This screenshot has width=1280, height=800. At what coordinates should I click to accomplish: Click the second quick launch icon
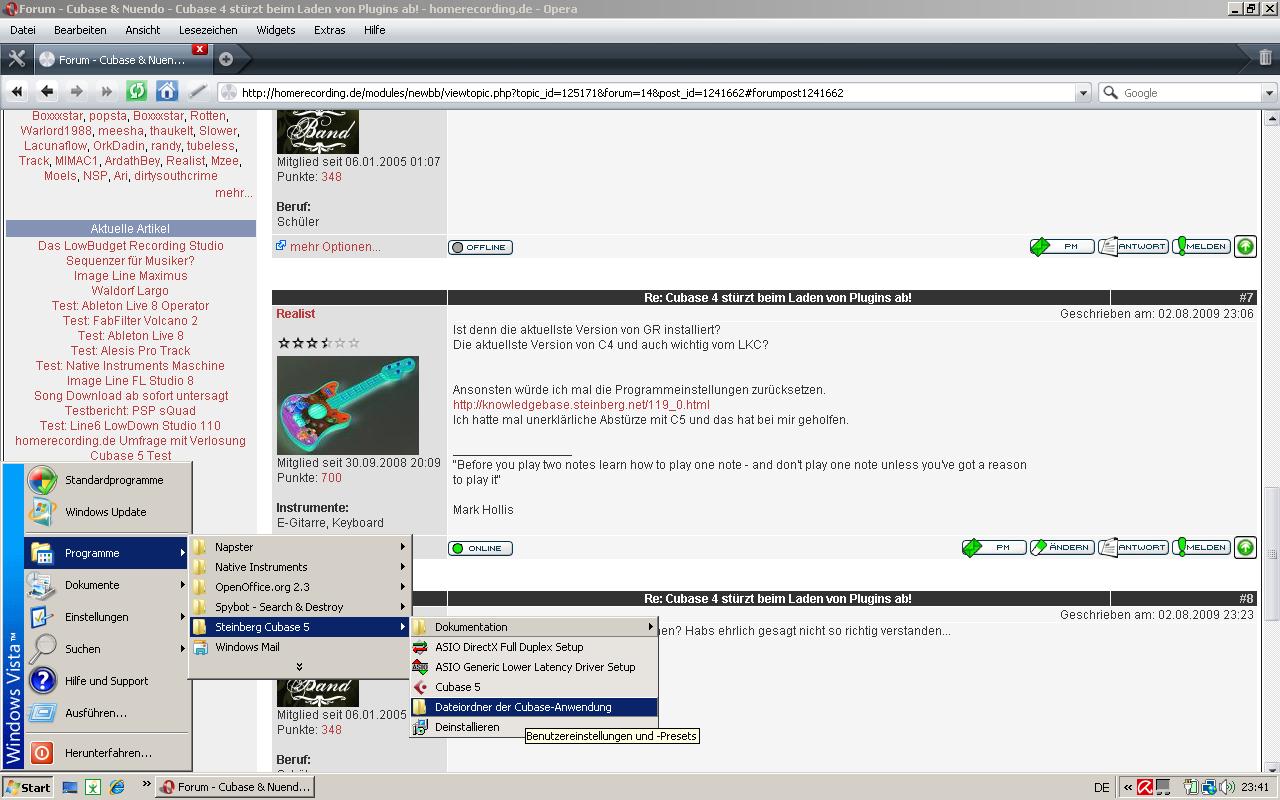pyautogui.click(x=93, y=787)
